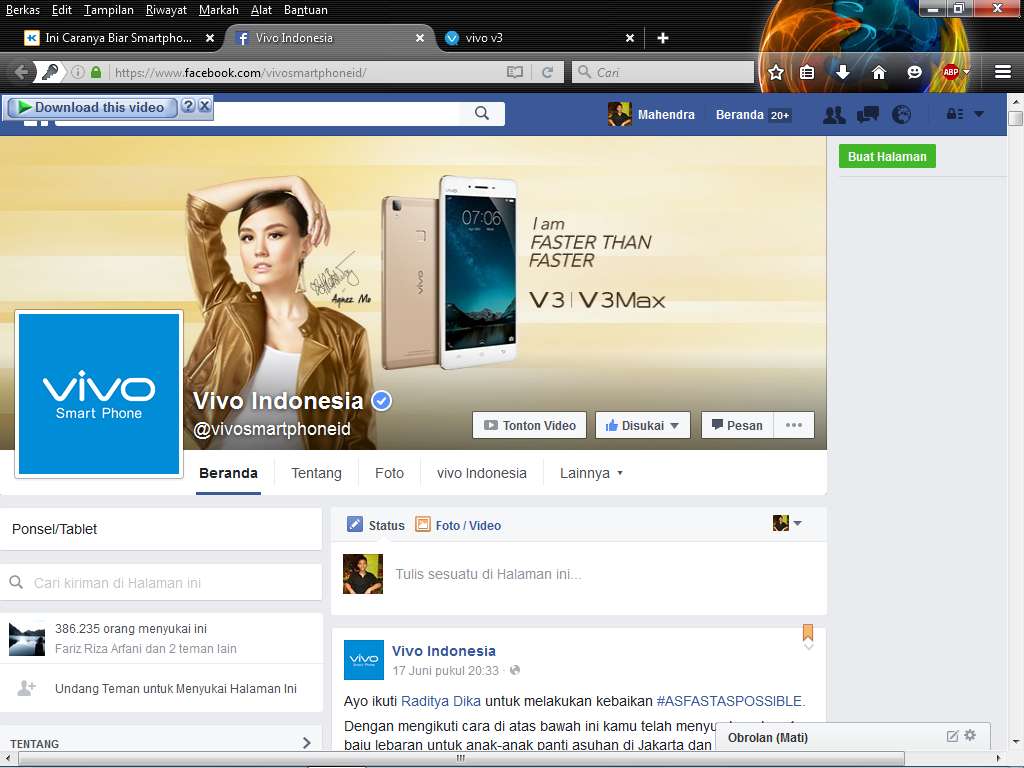The height and width of the screenshot is (768, 1024).
Task: Click the Pesan message button
Action: click(x=737, y=425)
